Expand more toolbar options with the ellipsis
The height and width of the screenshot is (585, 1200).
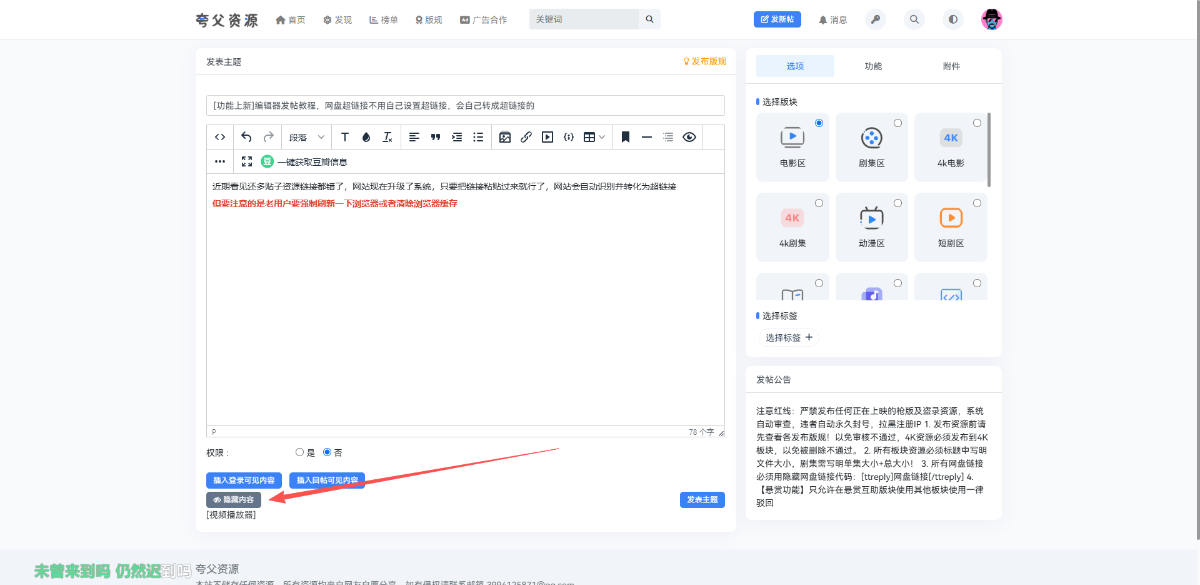pyautogui.click(x=220, y=161)
